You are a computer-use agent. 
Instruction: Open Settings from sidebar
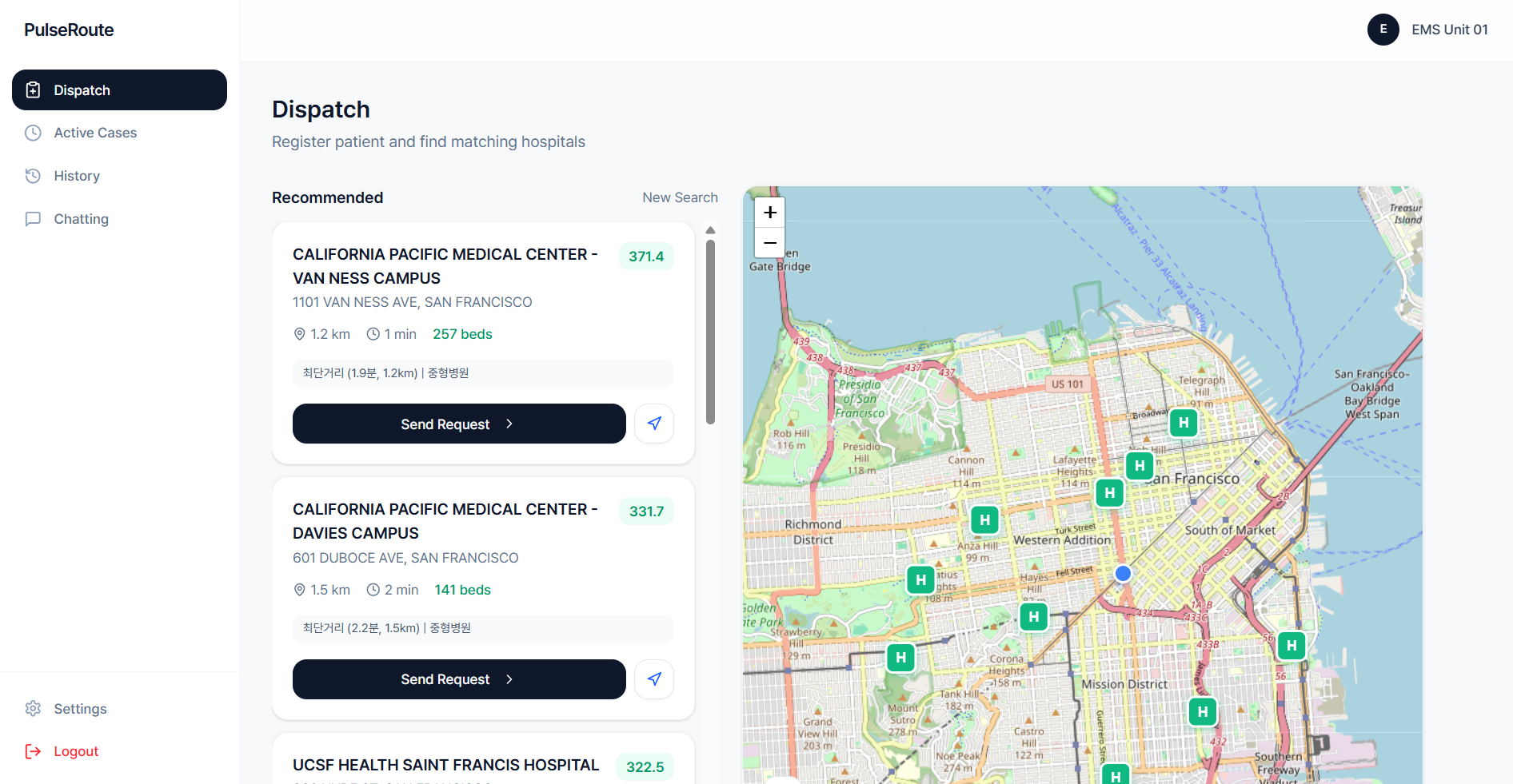click(x=119, y=709)
